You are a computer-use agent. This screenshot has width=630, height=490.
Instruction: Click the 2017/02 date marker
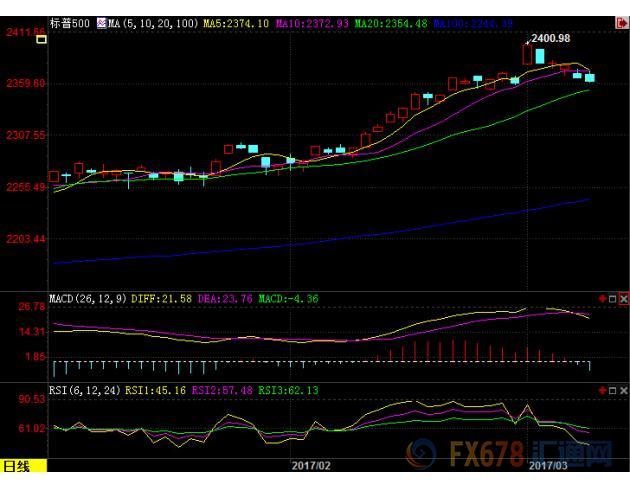[x=311, y=466]
